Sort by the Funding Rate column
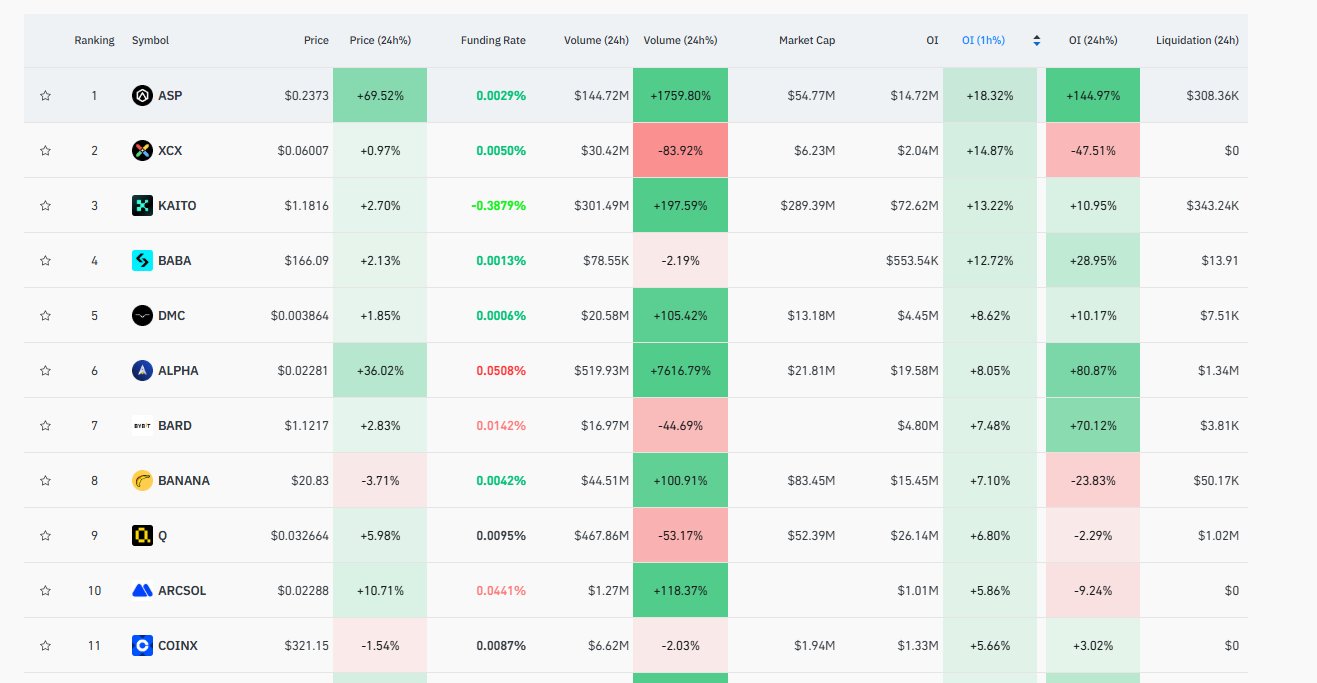This screenshot has height=683, width=1317. click(493, 41)
